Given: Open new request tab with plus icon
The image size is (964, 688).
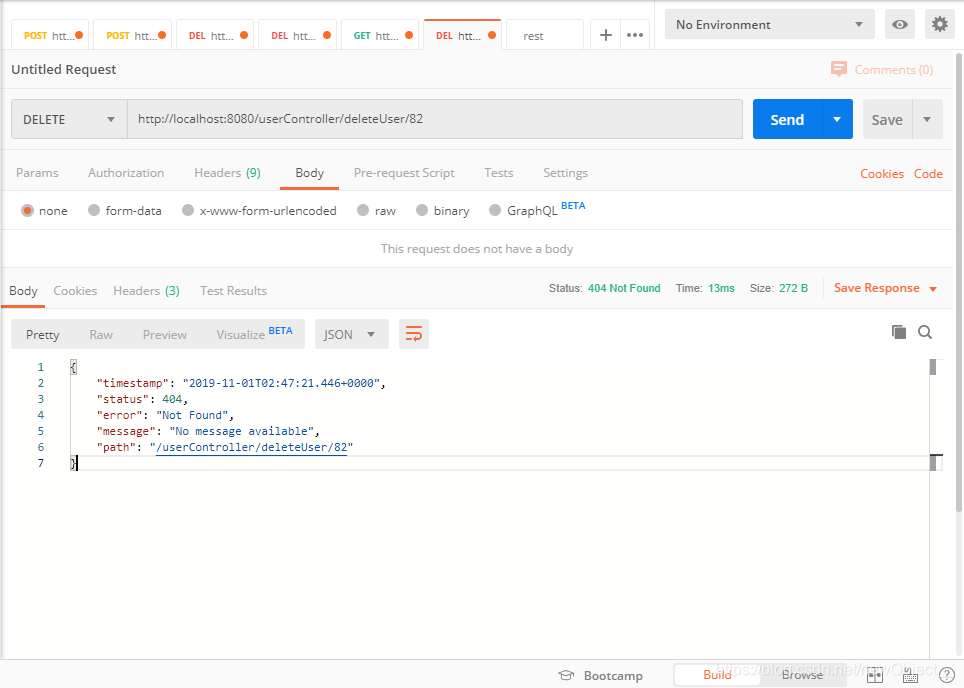Looking at the screenshot, I should click(x=606, y=35).
